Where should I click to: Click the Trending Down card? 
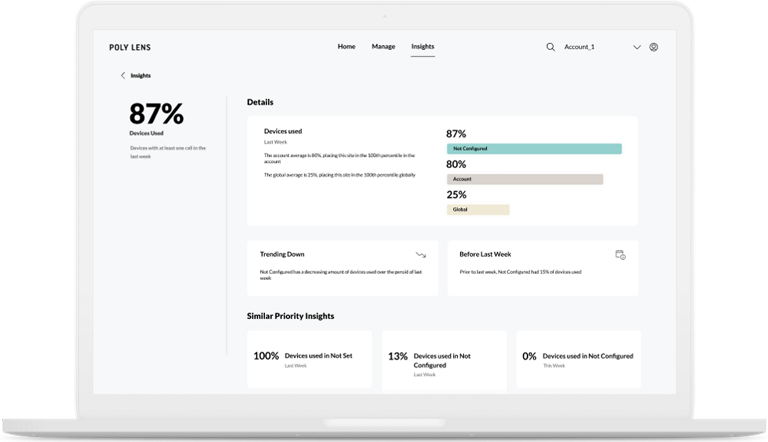pos(342,267)
